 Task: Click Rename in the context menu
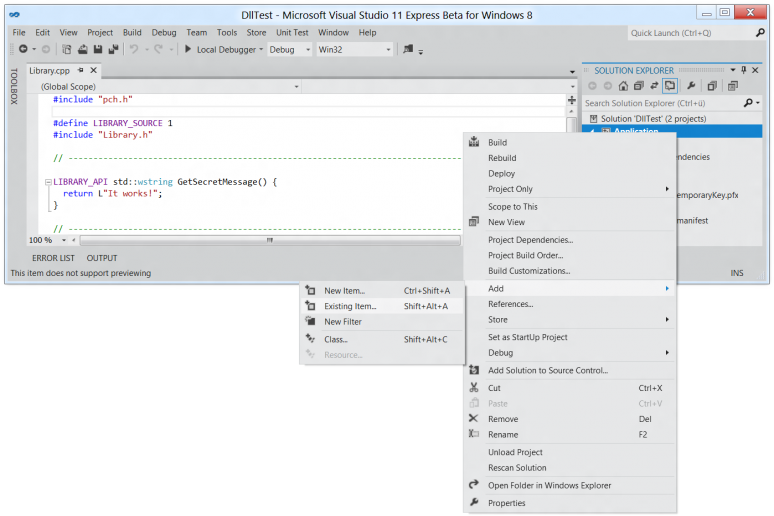[x=570, y=435]
